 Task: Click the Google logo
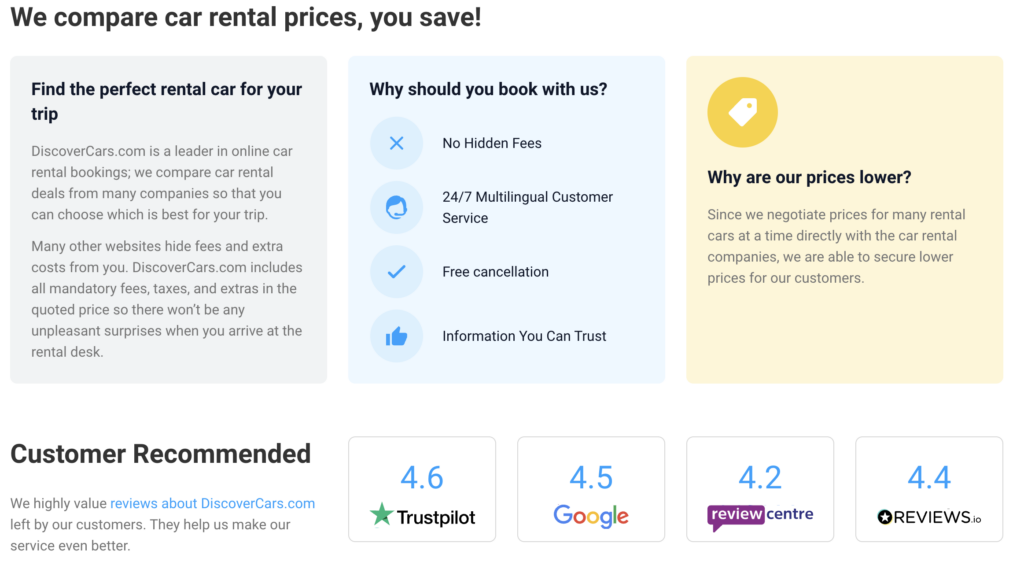[591, 516]
